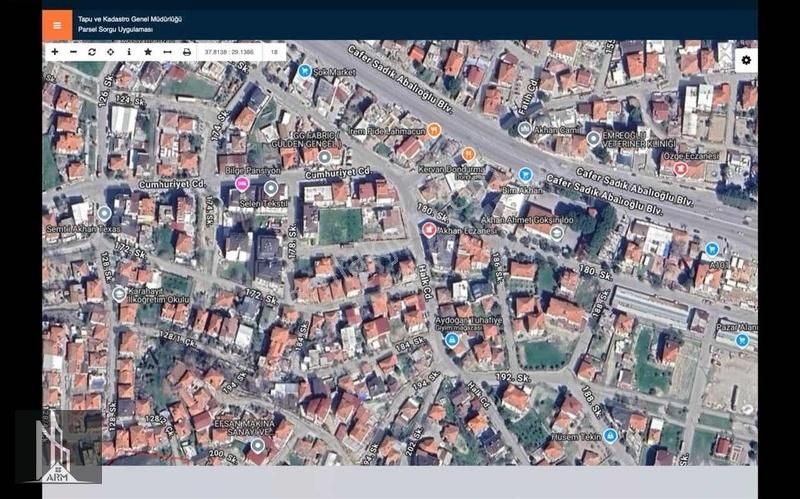Zoom out with the minus tool
The width and height of the screenshot is (800, 499).
pos(73,52)
